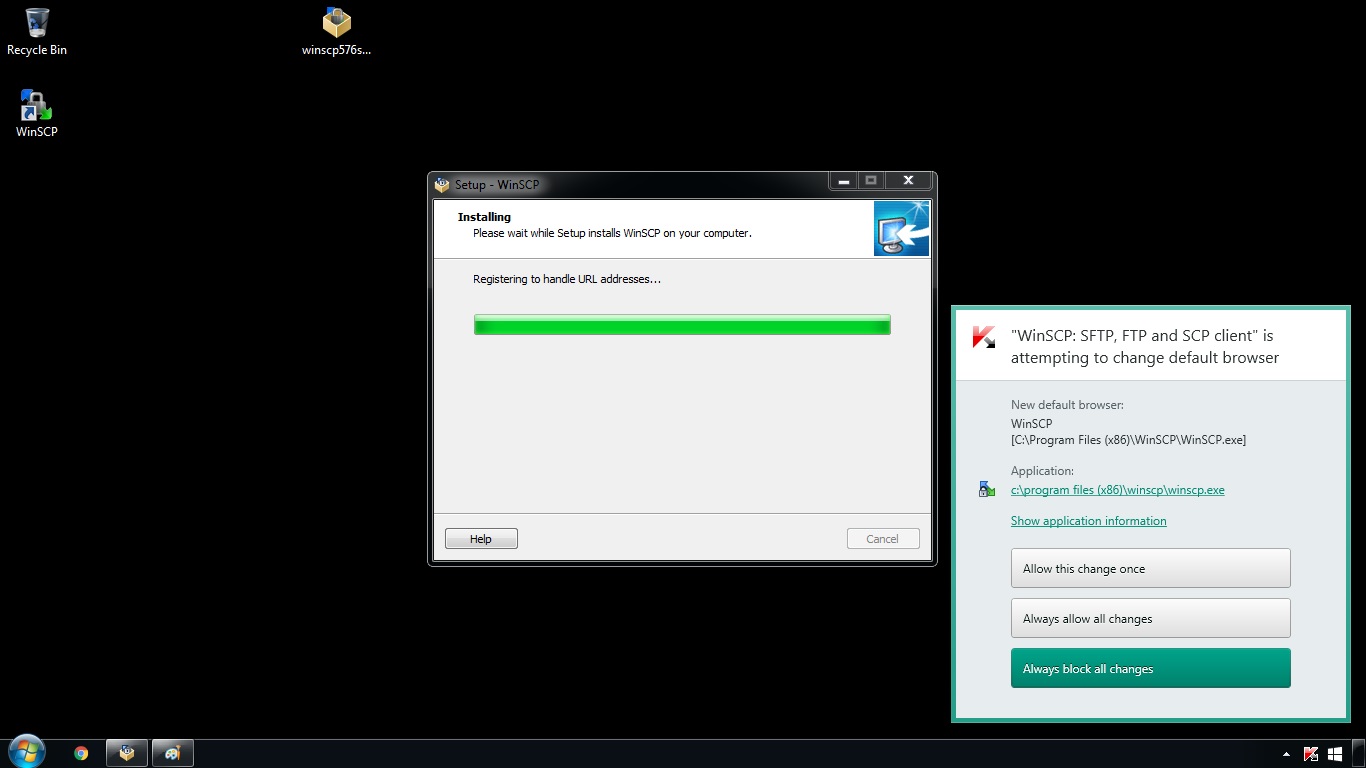Viewport: 1366px width, 768px height.
Task: Open the winscp.exe application path link
Action: [x=1117, y=490]
